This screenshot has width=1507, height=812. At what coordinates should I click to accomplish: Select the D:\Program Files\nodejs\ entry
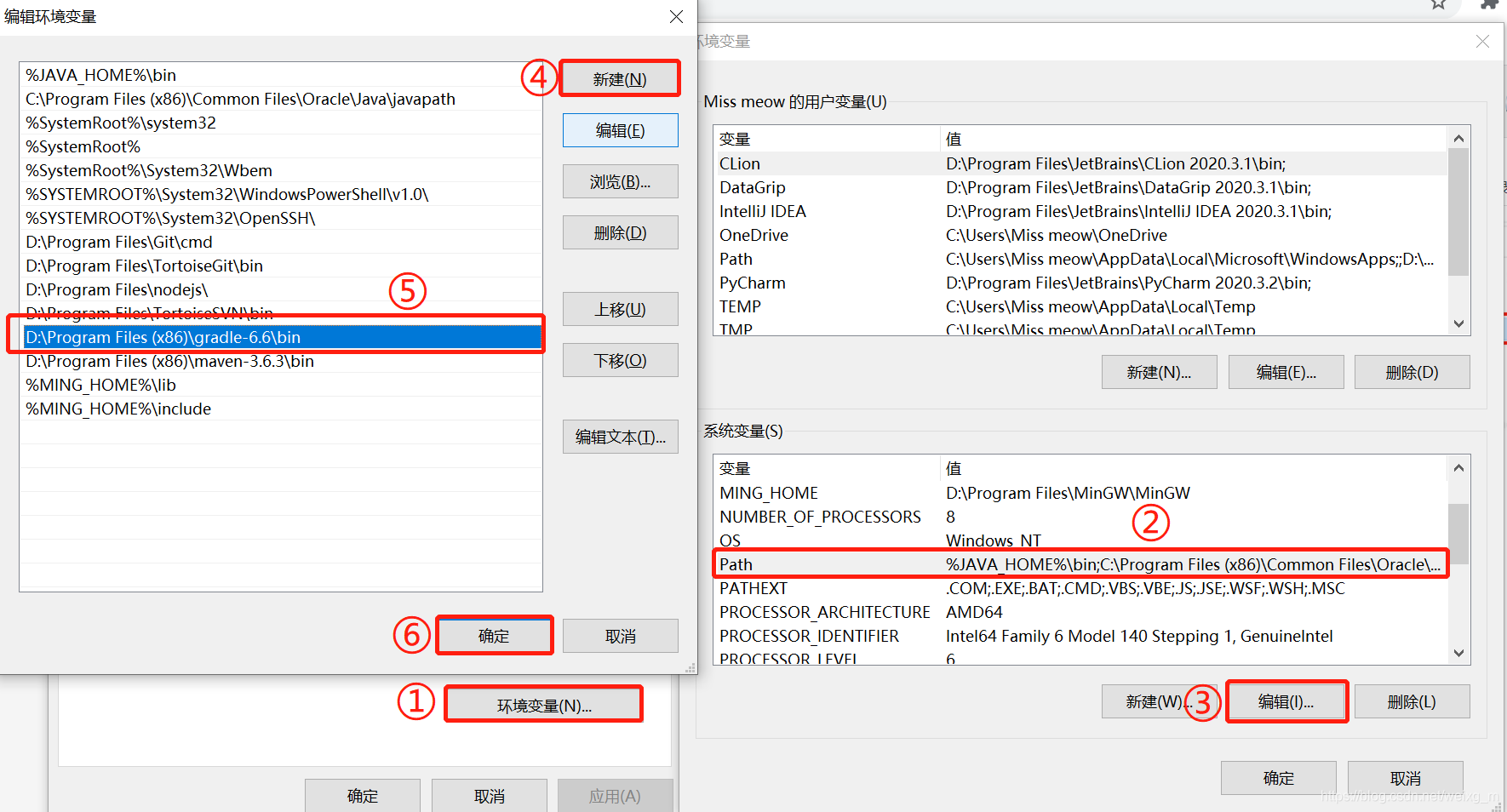tap(281, 289)
